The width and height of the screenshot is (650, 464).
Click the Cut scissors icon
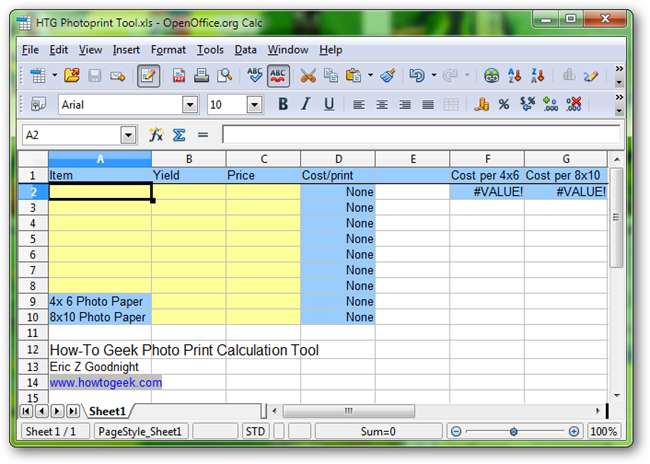tap(308, 75)
